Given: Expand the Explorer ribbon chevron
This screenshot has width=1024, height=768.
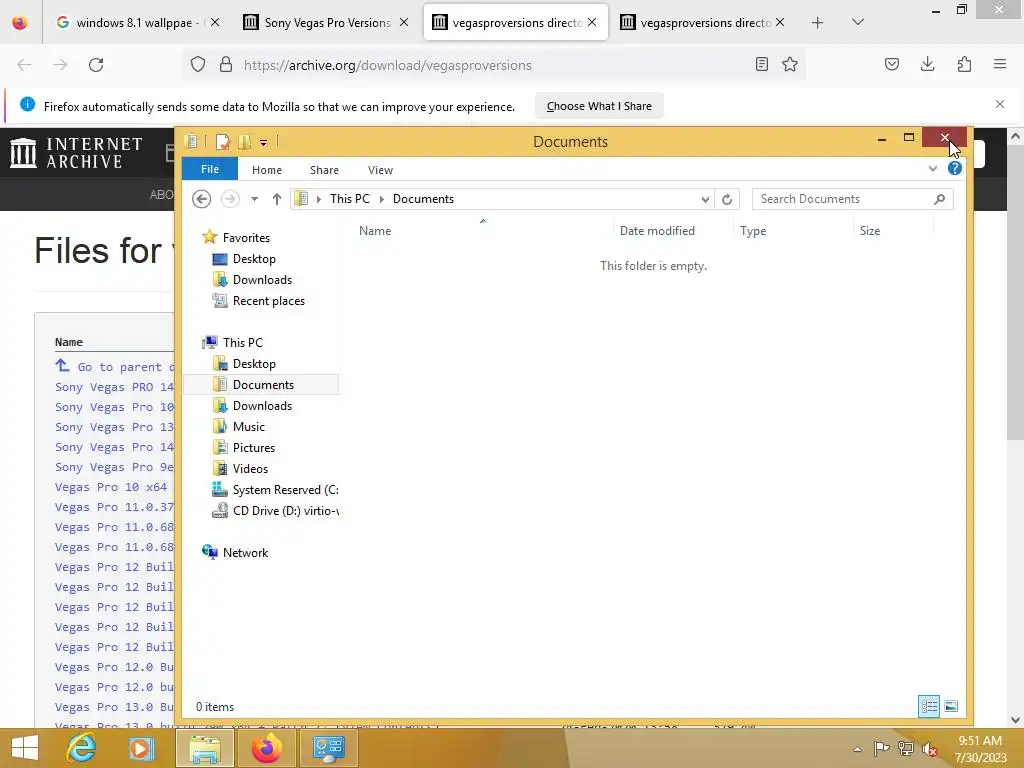Looking at the screenshot, I should (933, 169).
